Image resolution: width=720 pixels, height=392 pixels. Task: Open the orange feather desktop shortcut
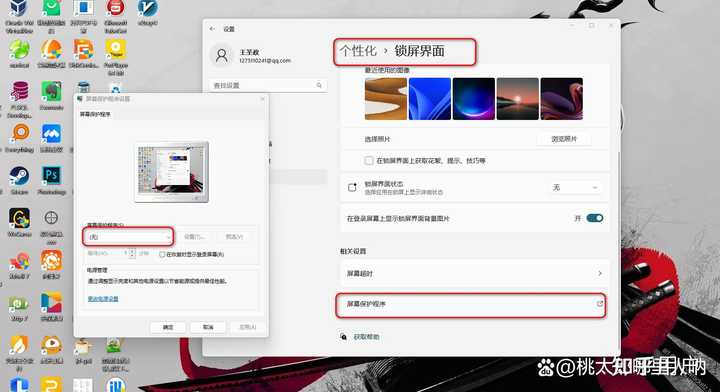(x=19, y=345)
